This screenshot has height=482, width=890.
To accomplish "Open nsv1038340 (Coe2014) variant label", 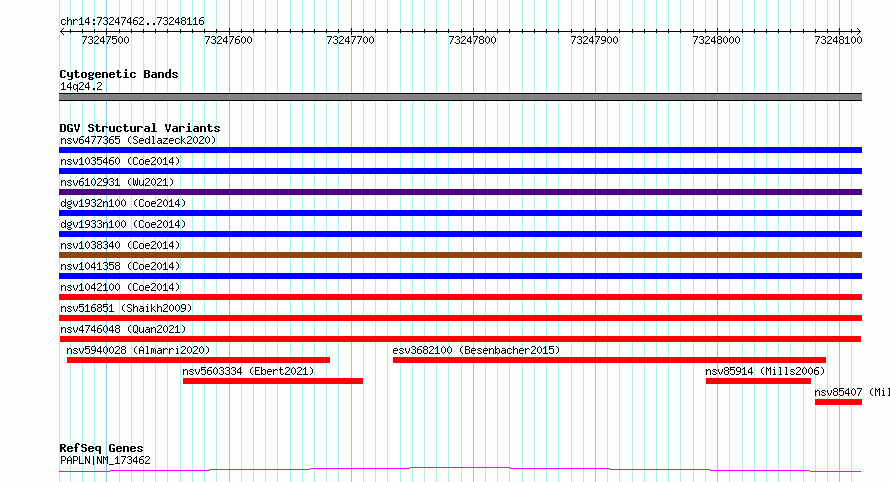I will (x=120, y=245).
